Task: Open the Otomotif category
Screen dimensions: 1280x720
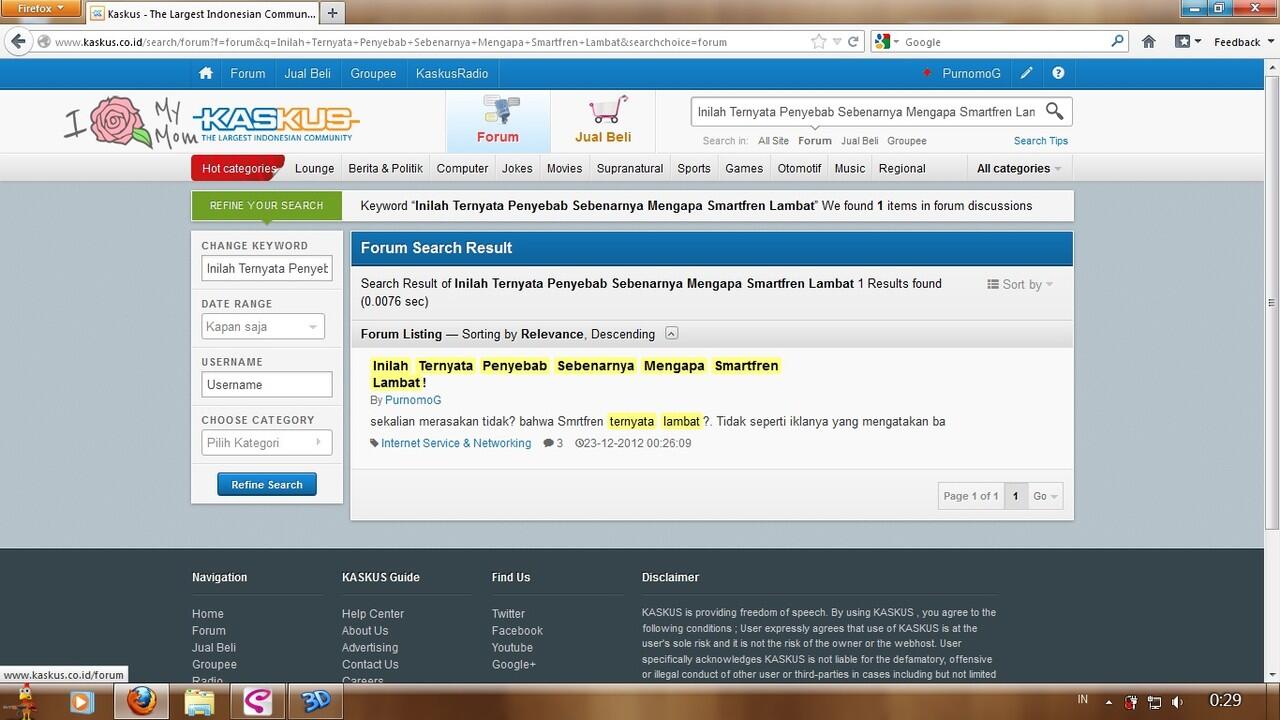Action: [x=799, y=168]
